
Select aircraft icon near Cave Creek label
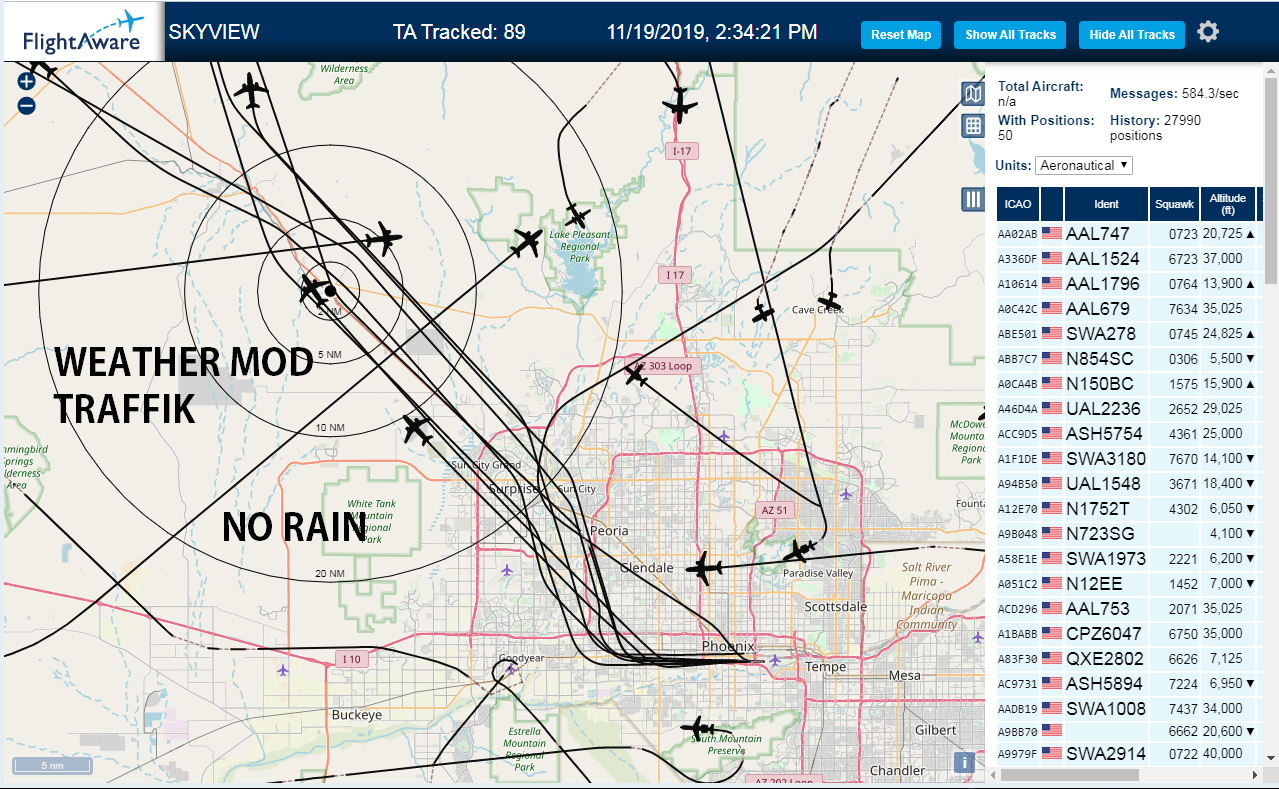[829, 300]
